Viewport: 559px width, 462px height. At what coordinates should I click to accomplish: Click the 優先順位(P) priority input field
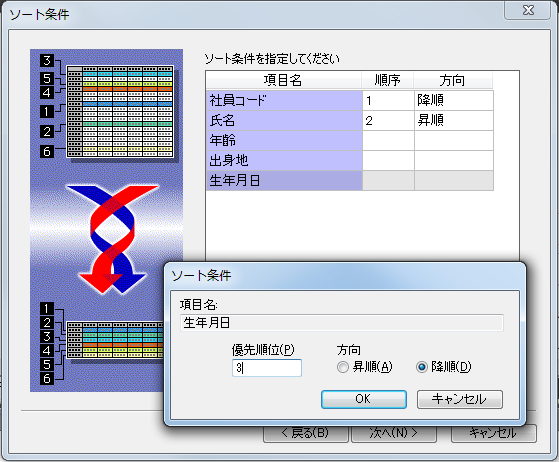267,368
